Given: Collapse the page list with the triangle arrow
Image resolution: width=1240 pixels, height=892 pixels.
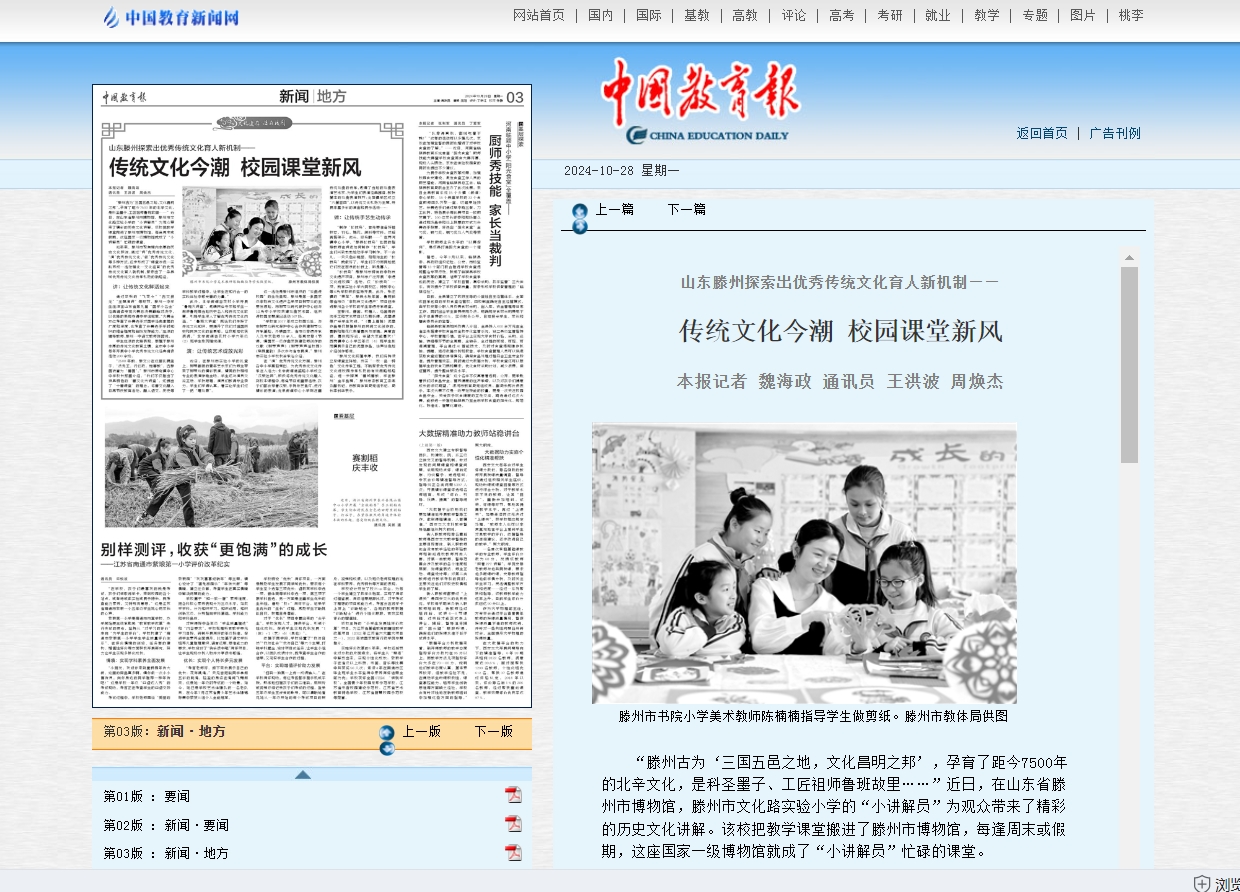Looking at the screenshot, I should (303, 775).
